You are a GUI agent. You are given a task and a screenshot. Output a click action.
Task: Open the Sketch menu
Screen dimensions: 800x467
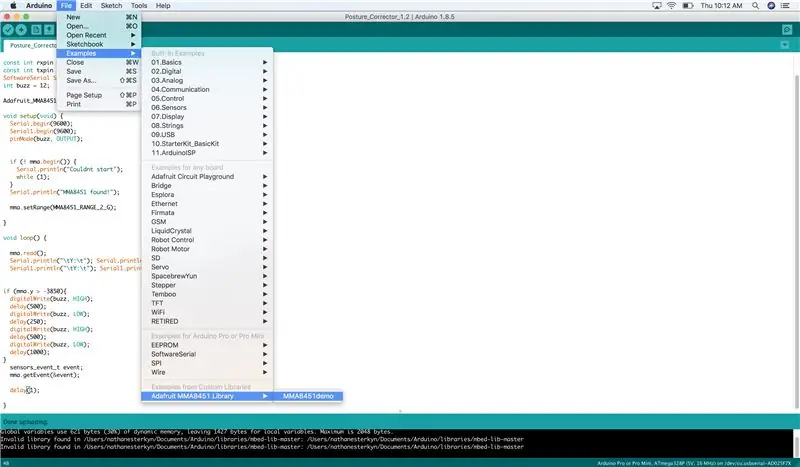[111, 6]
